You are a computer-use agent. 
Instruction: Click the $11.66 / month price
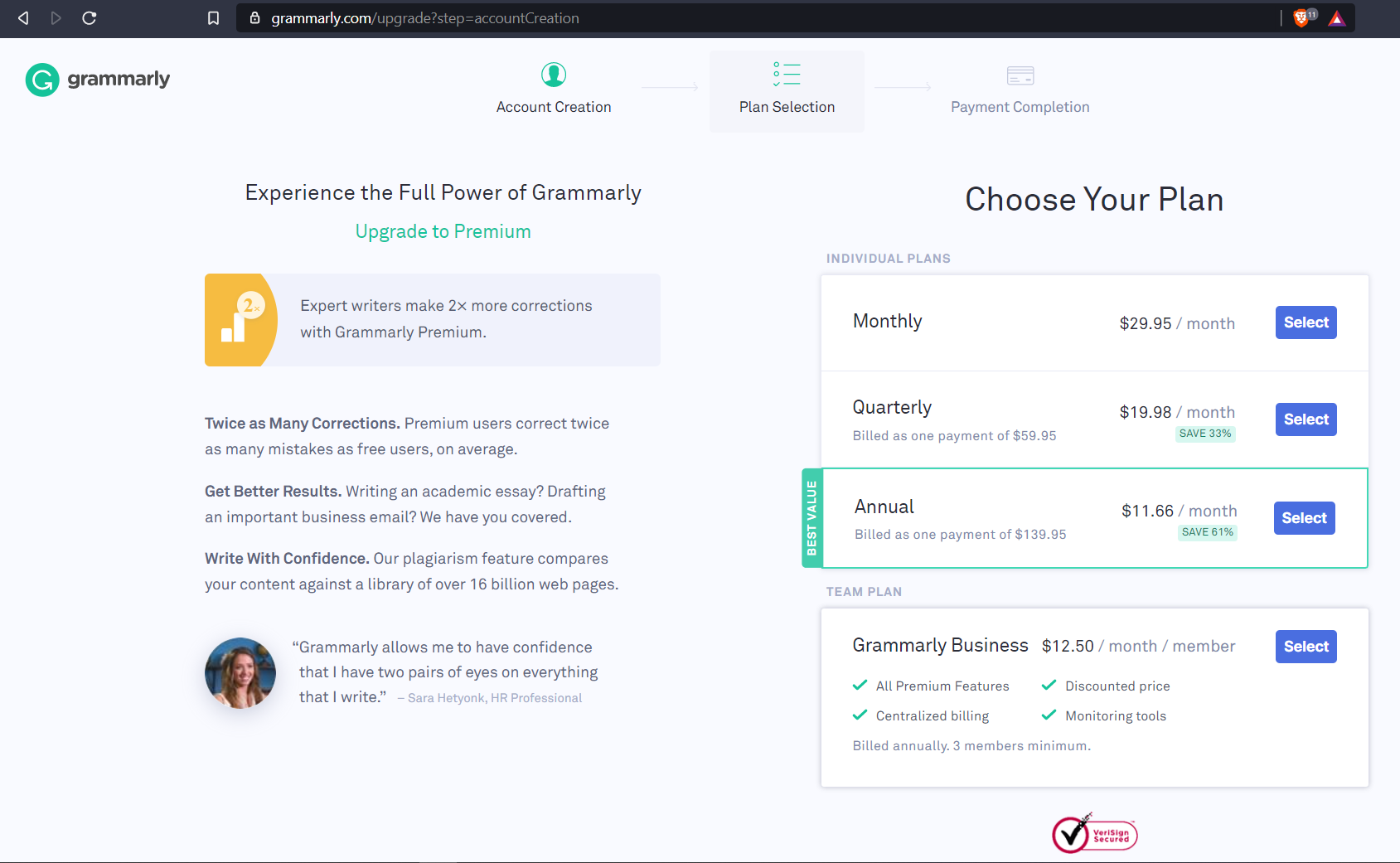pos(1180,511)
